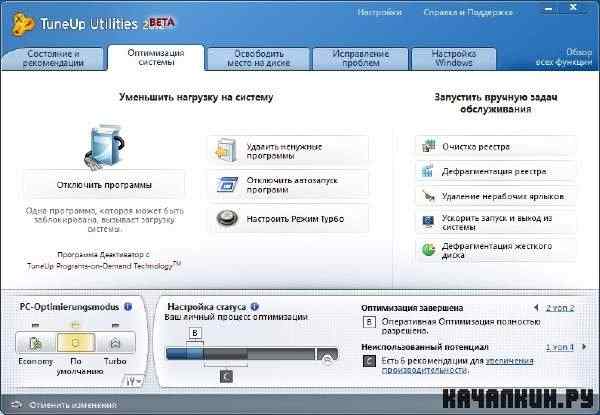
Task: Click the Дефрагментация жесткого диска icon
Action: [429, 249]
